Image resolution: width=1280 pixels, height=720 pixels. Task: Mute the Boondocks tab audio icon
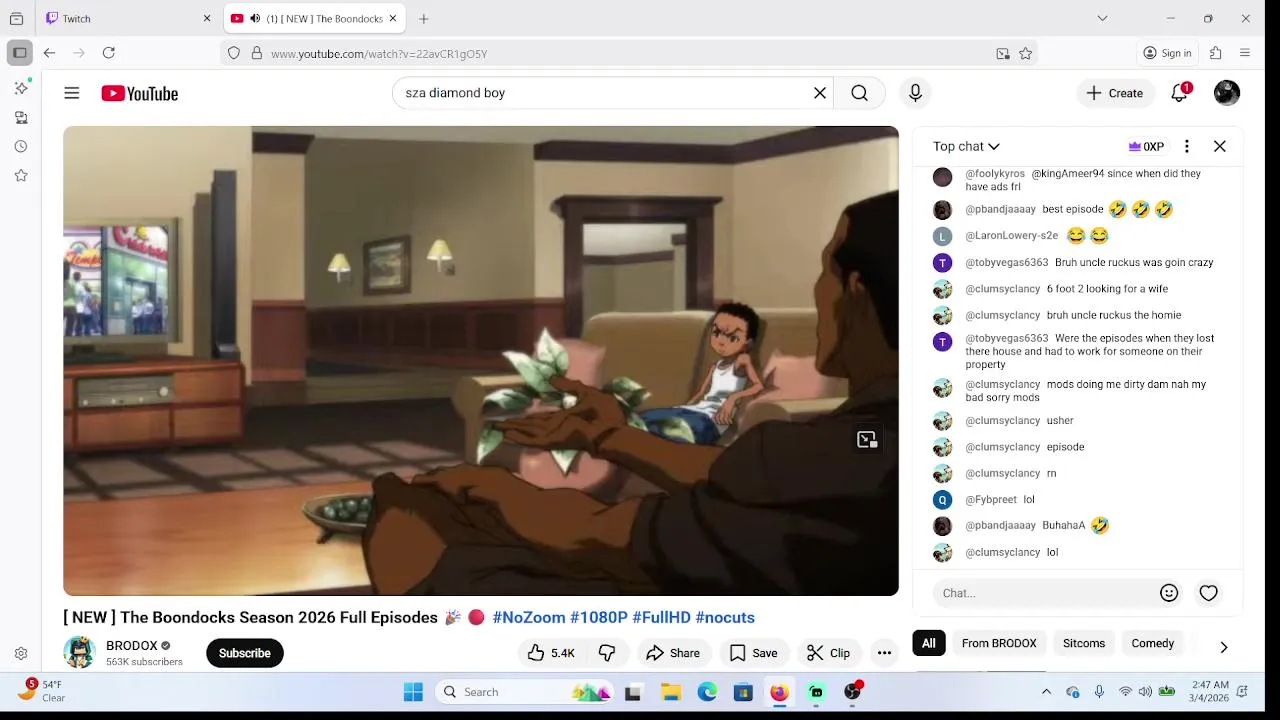coord(254,18)
